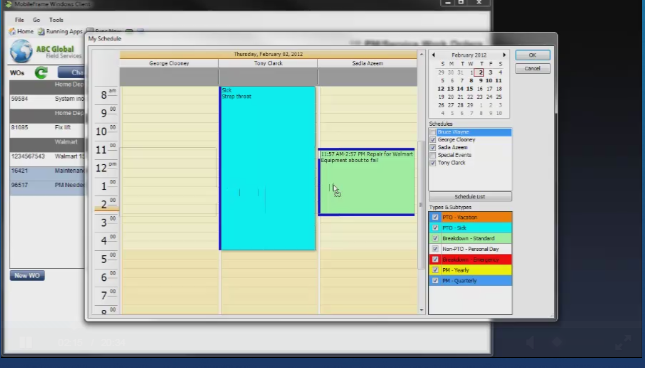Image resolution: width=645 pixels, height=368 pixels.
Task: Select February 11 in mini calendar
Action: coord(499,81)
